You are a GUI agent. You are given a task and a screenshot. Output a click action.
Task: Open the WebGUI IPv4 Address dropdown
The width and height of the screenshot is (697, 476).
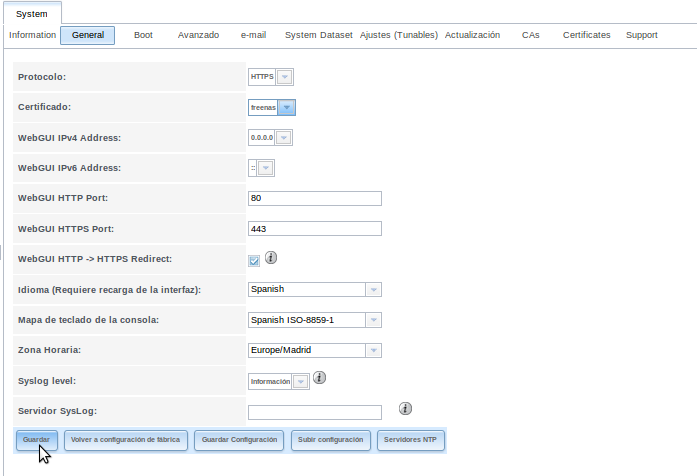point(270,137)
